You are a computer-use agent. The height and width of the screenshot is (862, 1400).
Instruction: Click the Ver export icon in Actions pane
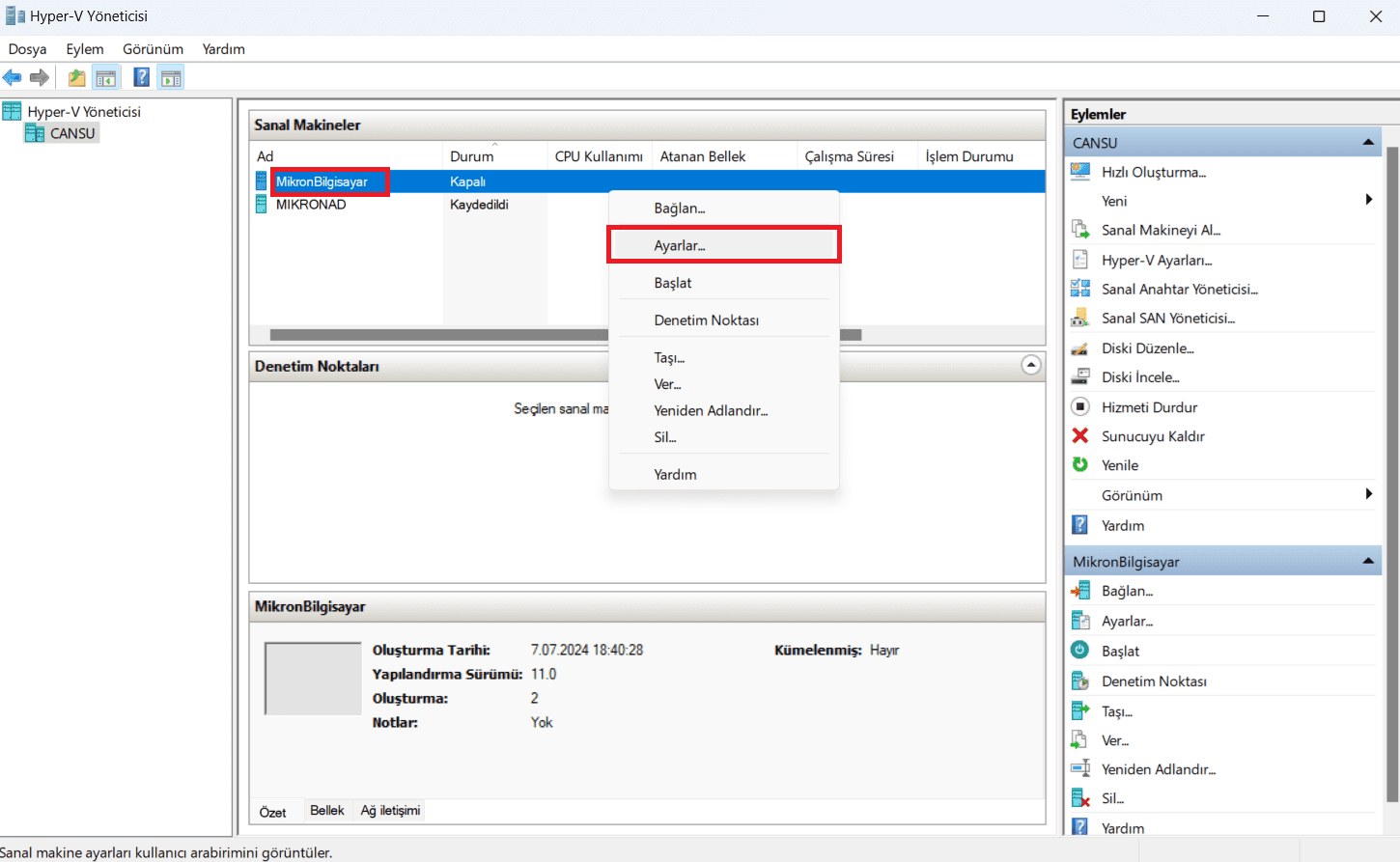point(1080,740)
